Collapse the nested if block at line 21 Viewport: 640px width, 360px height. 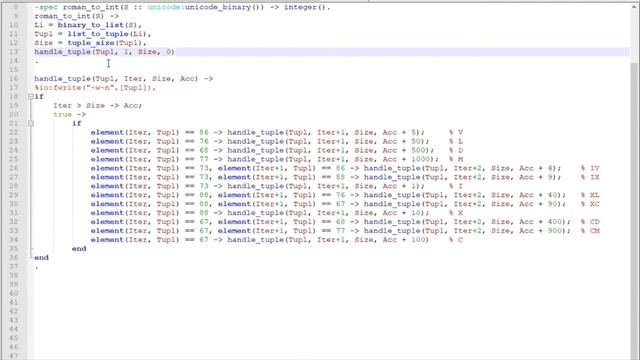[31, 123]
